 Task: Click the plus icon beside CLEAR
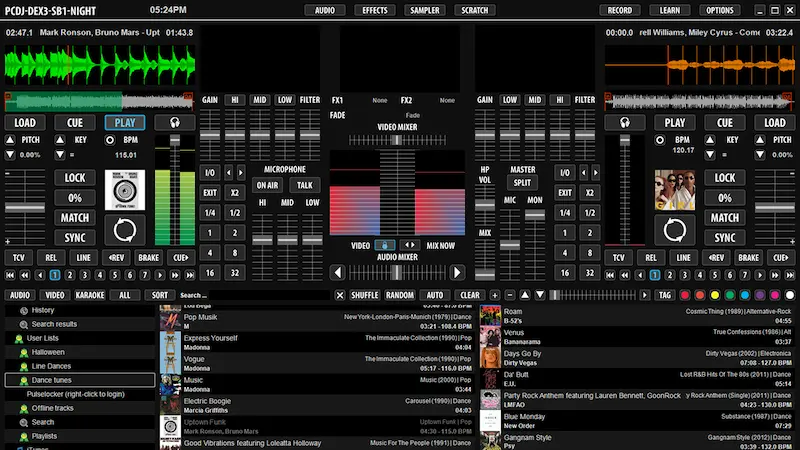pos(494,296)
